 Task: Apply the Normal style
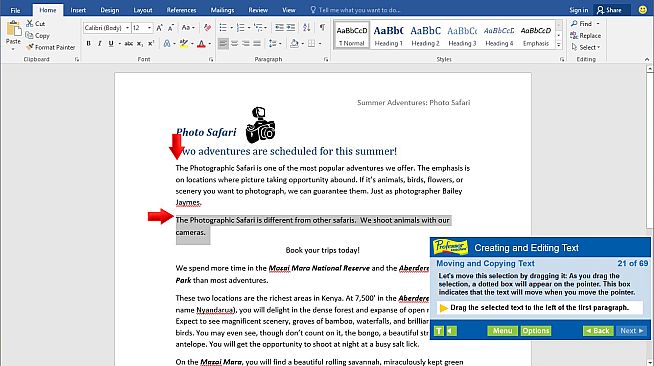(352, 35)
